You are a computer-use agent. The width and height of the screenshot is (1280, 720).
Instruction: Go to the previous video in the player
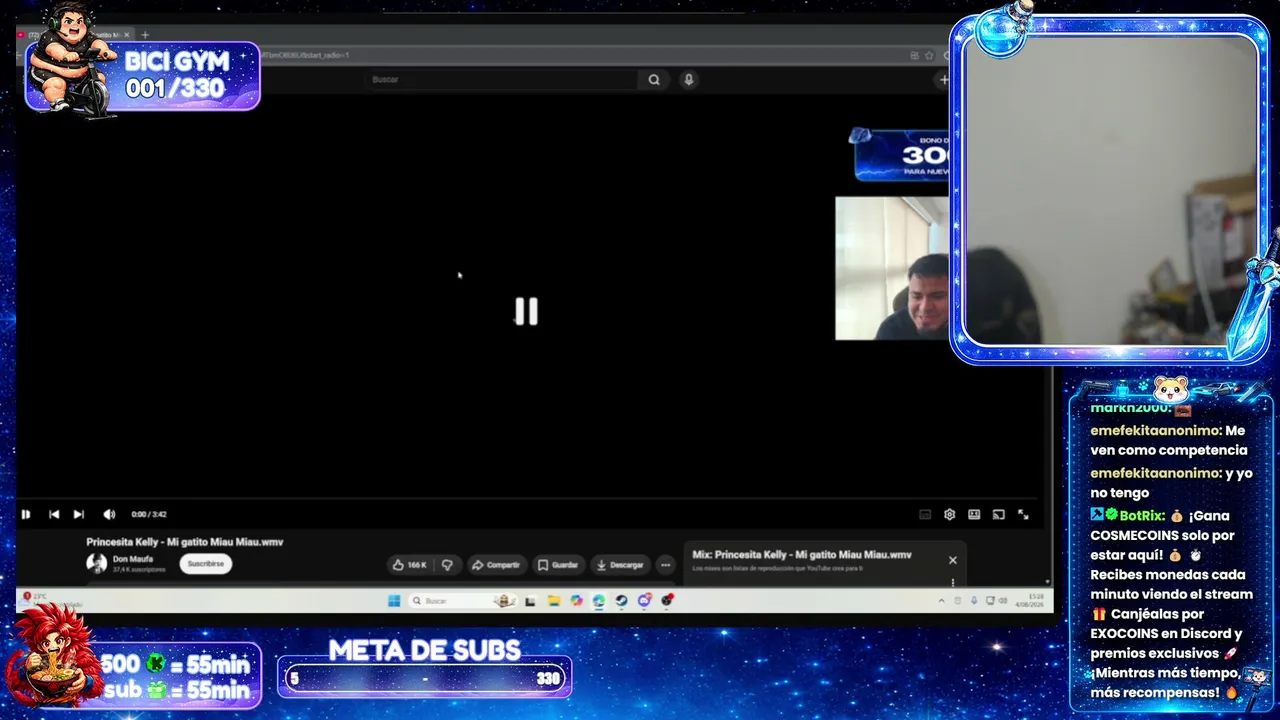54,514
